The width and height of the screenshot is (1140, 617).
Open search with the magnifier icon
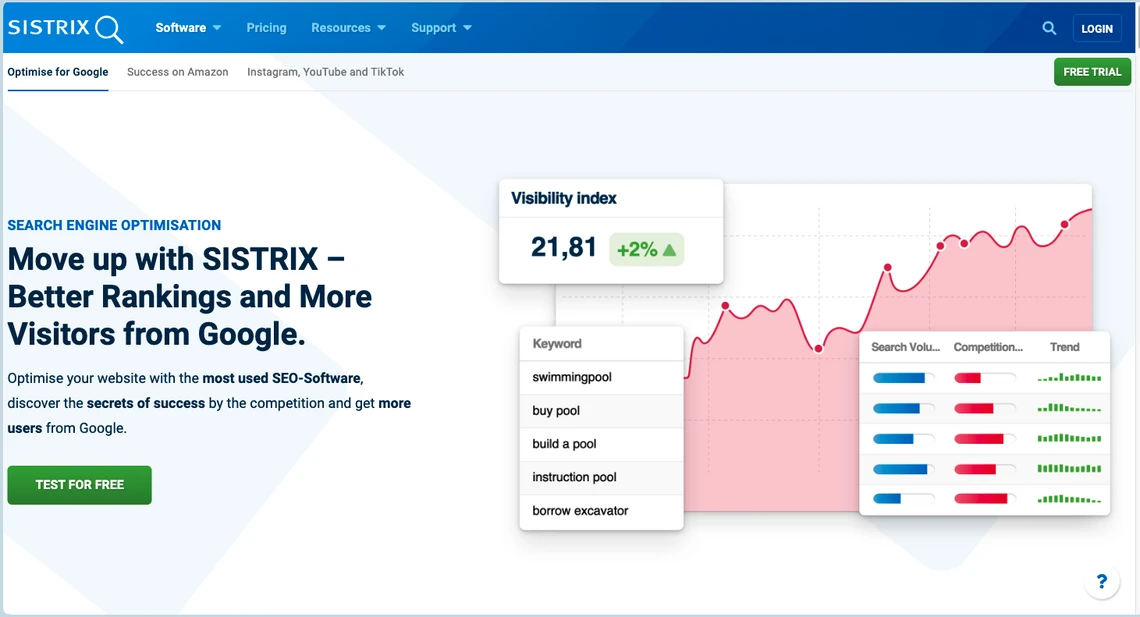pyautogui.click(x=1049, y=28)
